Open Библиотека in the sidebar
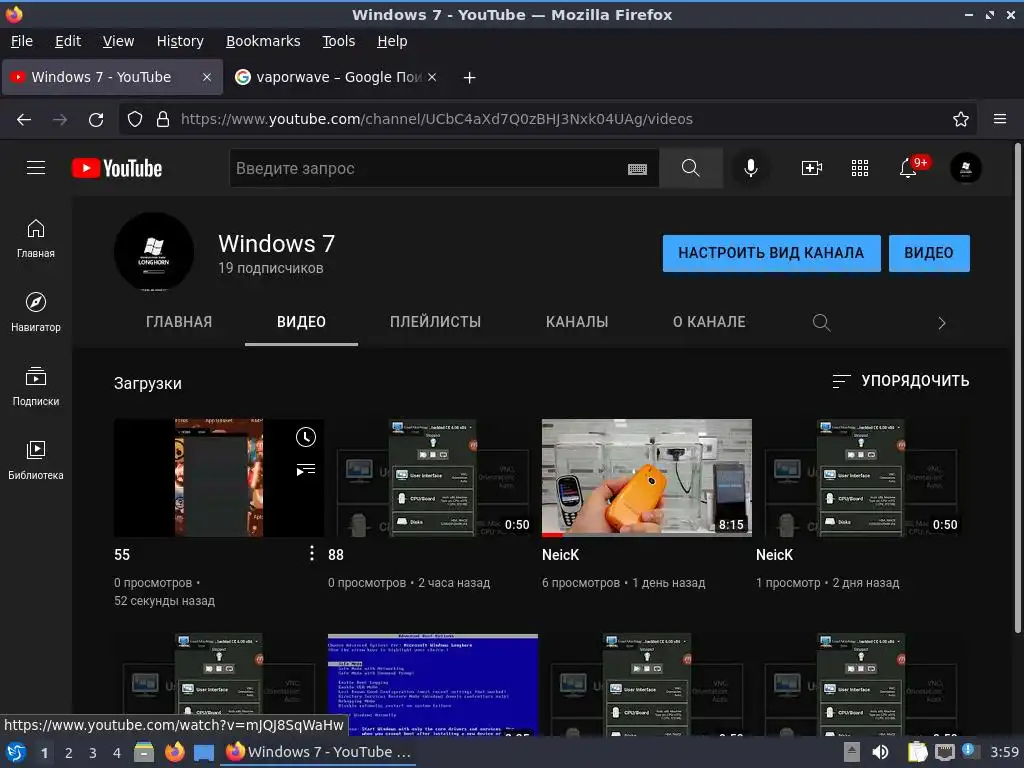 coord(36,460)
